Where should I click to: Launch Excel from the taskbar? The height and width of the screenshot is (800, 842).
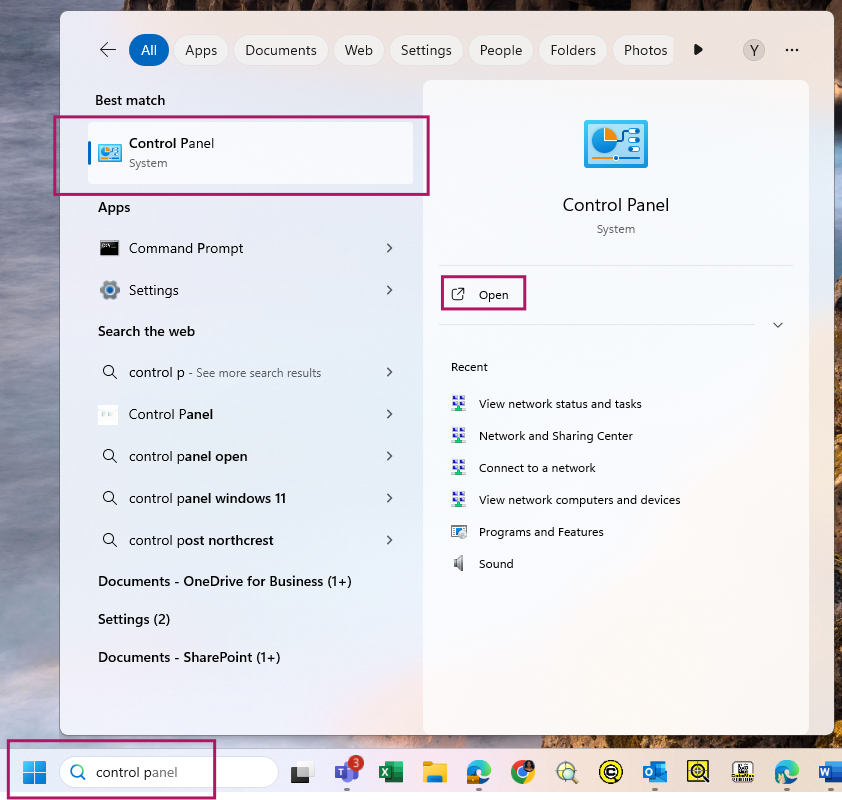[390, 772]
